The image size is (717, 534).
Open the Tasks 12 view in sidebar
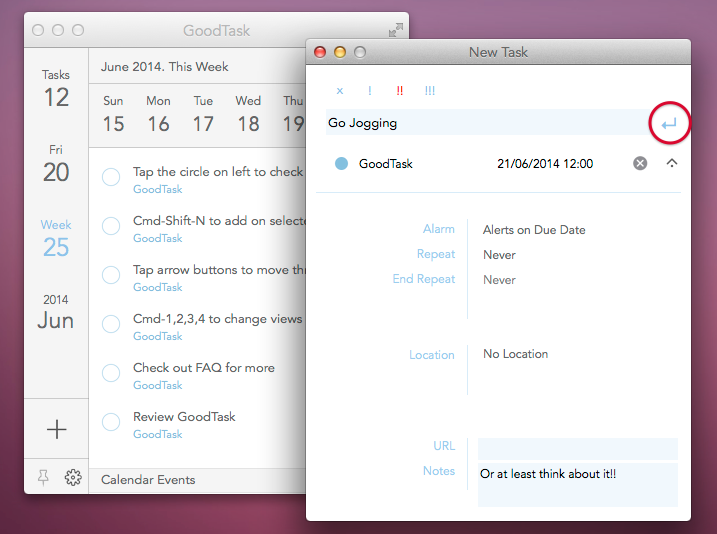(56, 89)
